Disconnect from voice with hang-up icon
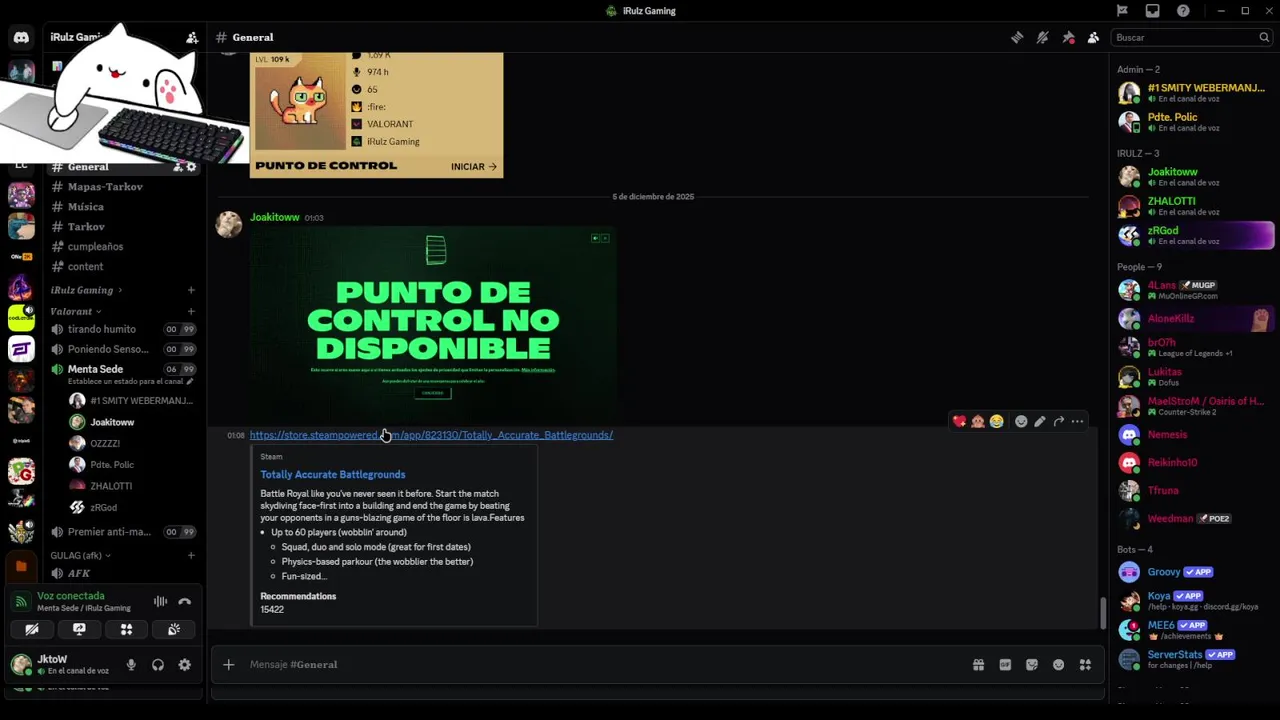1280x720 pixels. (184, 602)
